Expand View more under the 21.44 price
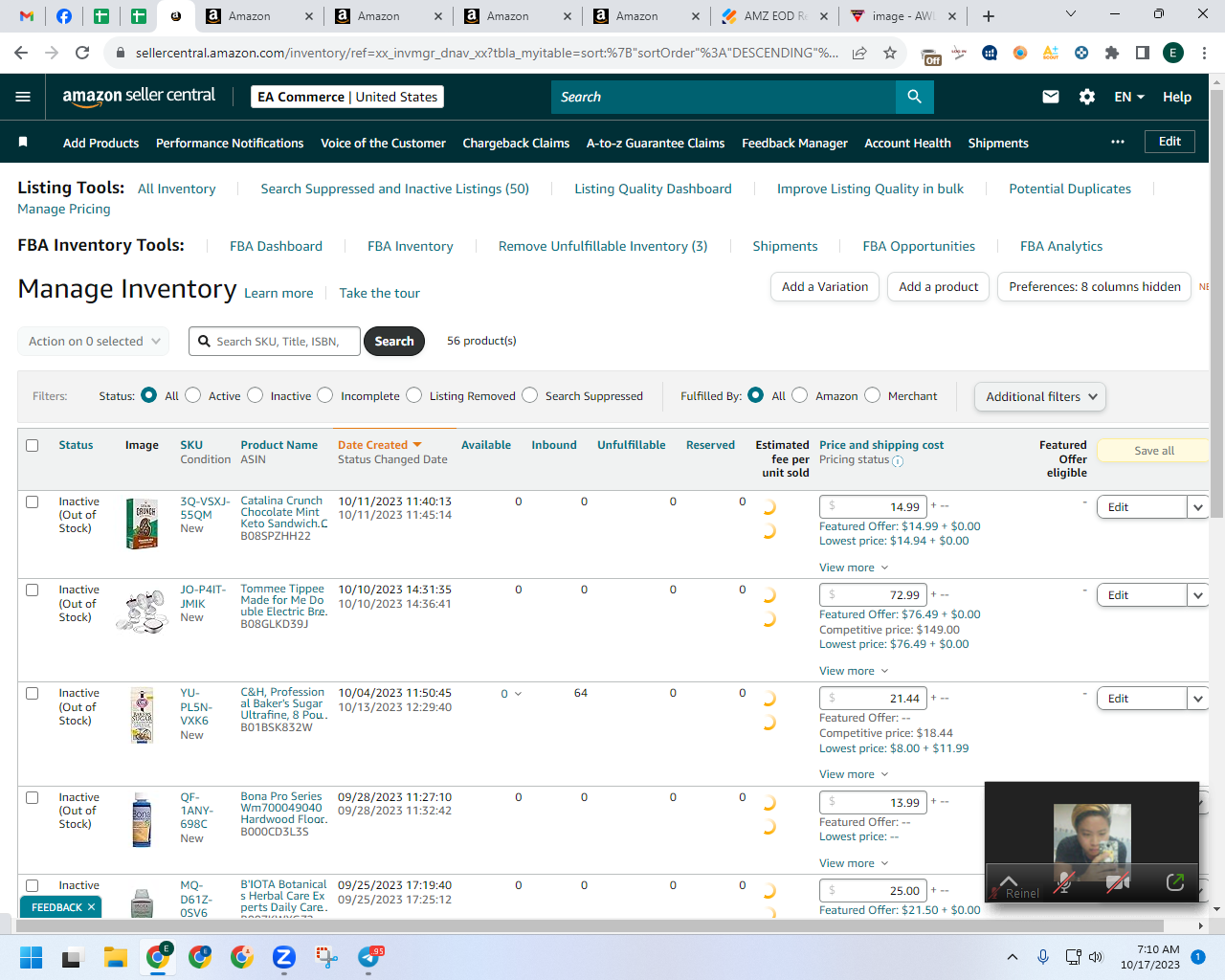The height and width of the screenshot is (980, 1225). pos(854,774)
